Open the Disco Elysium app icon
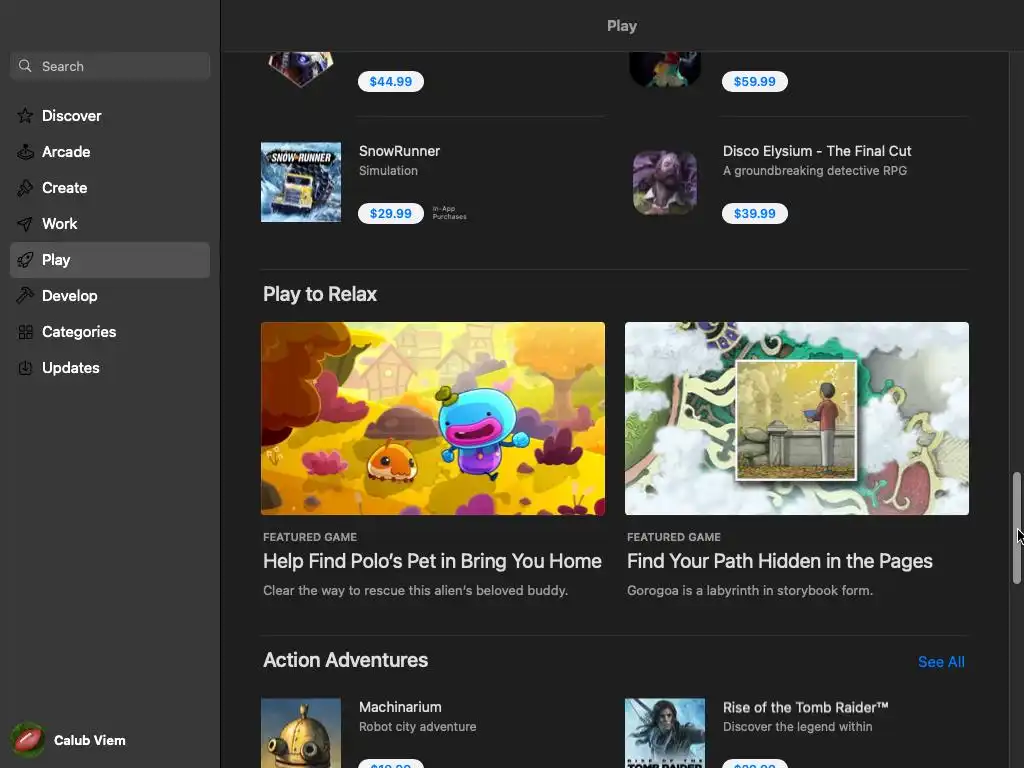 (665, 182)
